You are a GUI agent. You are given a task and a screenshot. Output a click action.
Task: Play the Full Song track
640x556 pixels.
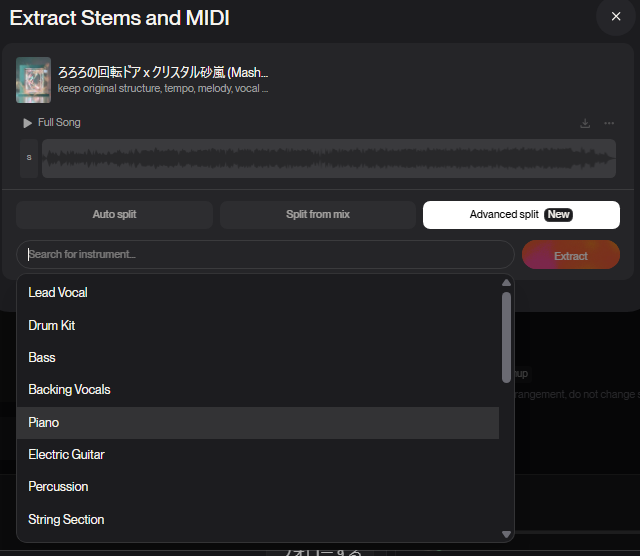(x=27, y=123)
